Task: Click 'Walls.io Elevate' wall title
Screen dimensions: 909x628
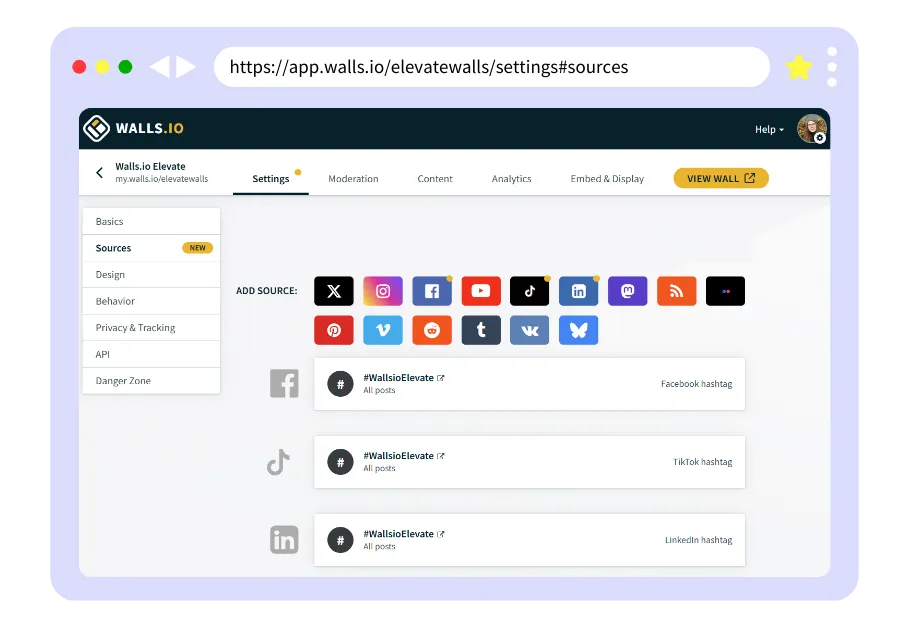Action: click(x=150, y=166)
